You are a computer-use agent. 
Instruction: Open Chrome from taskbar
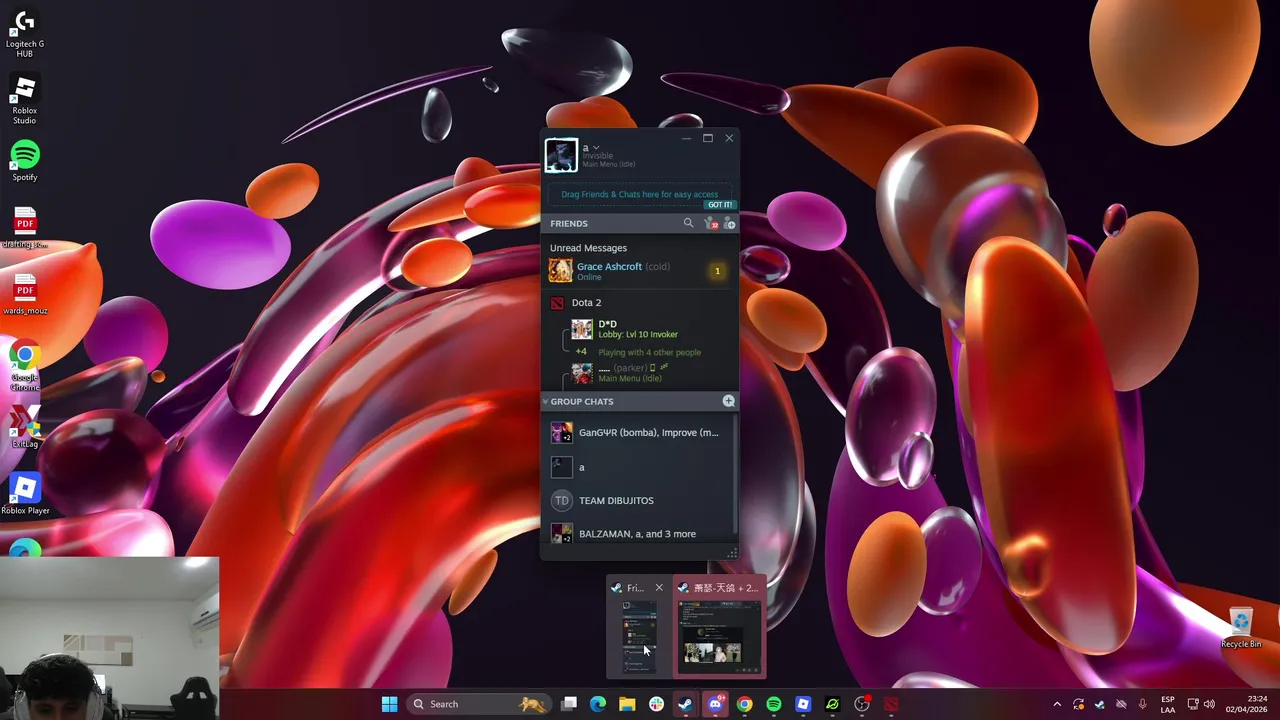tap(744, 704)
